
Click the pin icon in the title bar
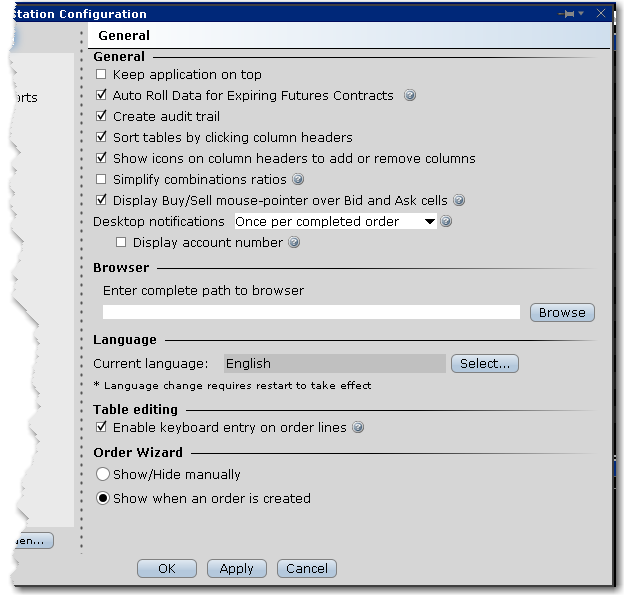click(x=567, y=14)
